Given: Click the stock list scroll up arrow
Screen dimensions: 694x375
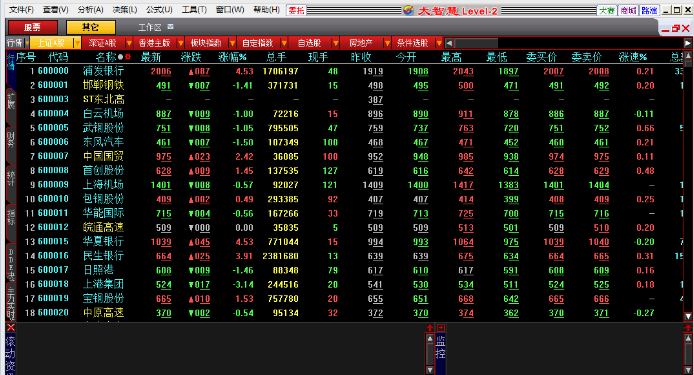Looking at the screenshot, I should click(x=688, y=56).
